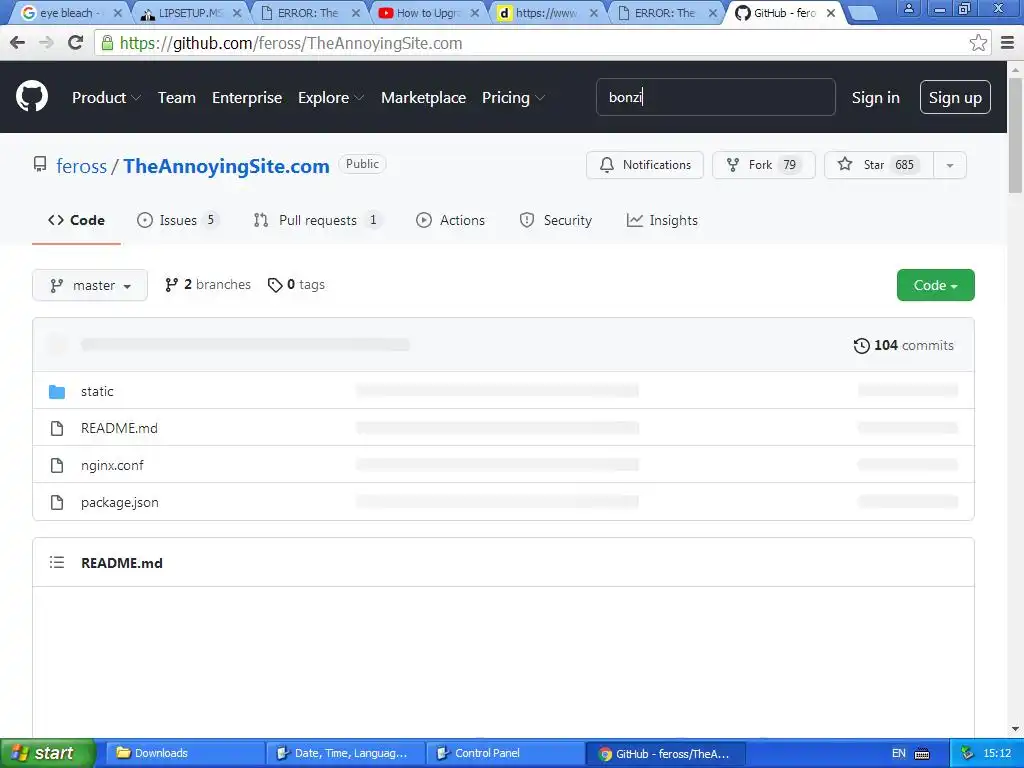Viewport: 1024px width, 768px height.
Task: Open the README.md file in the list
Action: click(x=119, y=428)
